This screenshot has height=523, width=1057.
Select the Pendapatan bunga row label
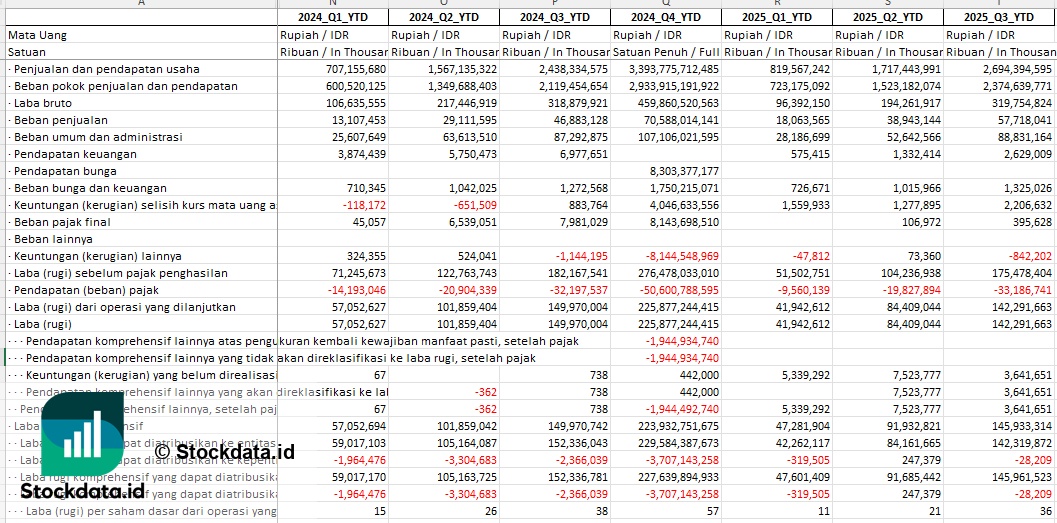[x=65, y=171]
